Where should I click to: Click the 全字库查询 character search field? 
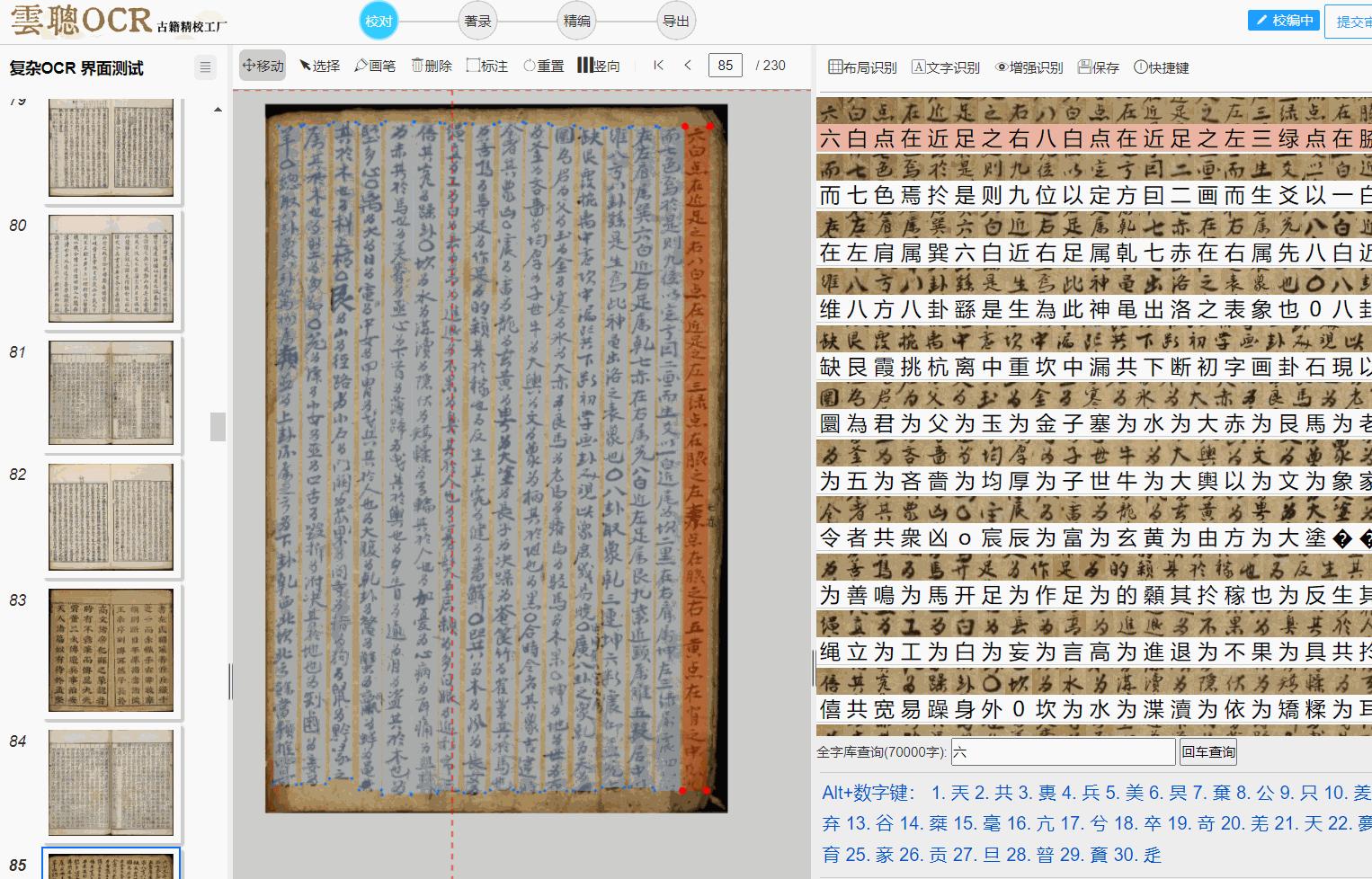pyautogui.click(x=1063, y=752)
